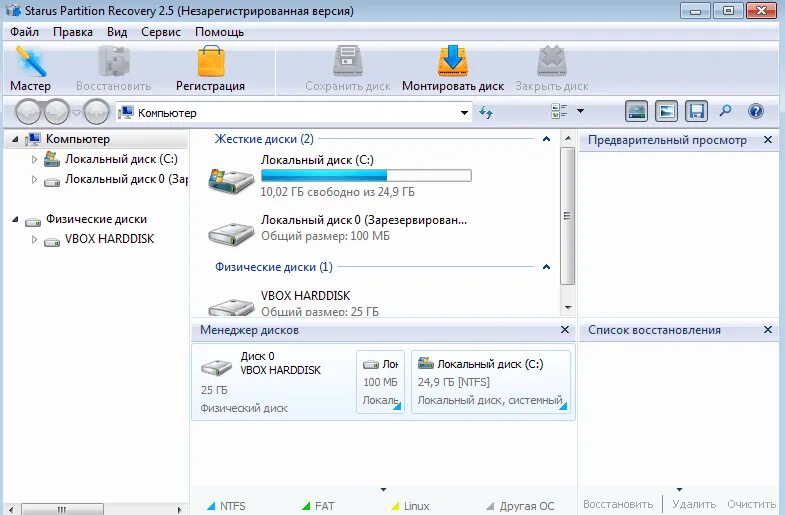Click the C: drive usage progress bar
The width and height of the screenshot is (785, 515).
click(366, 175)
